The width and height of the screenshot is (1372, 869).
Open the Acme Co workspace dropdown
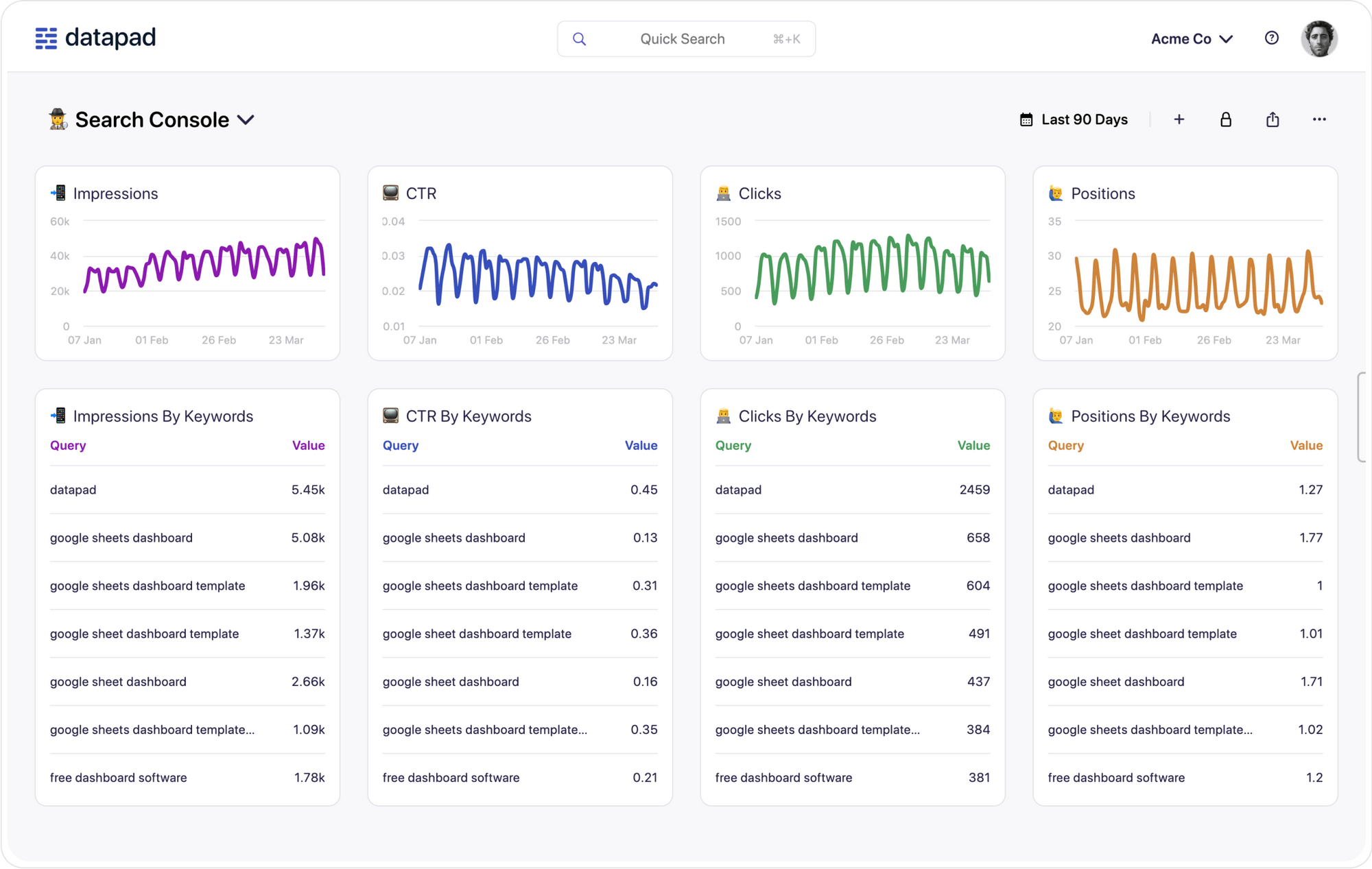(x=1192, y=38)
